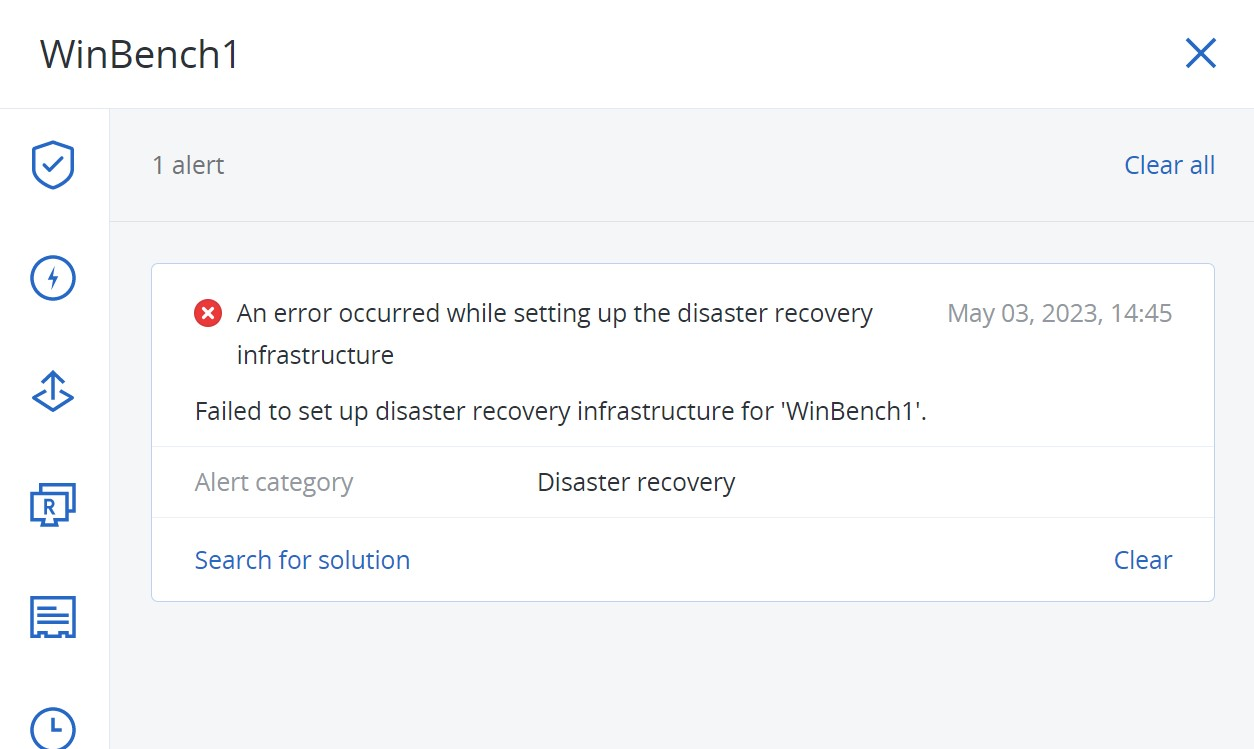
Task: Click the red error icon on the alert
Action: (208, 314)
